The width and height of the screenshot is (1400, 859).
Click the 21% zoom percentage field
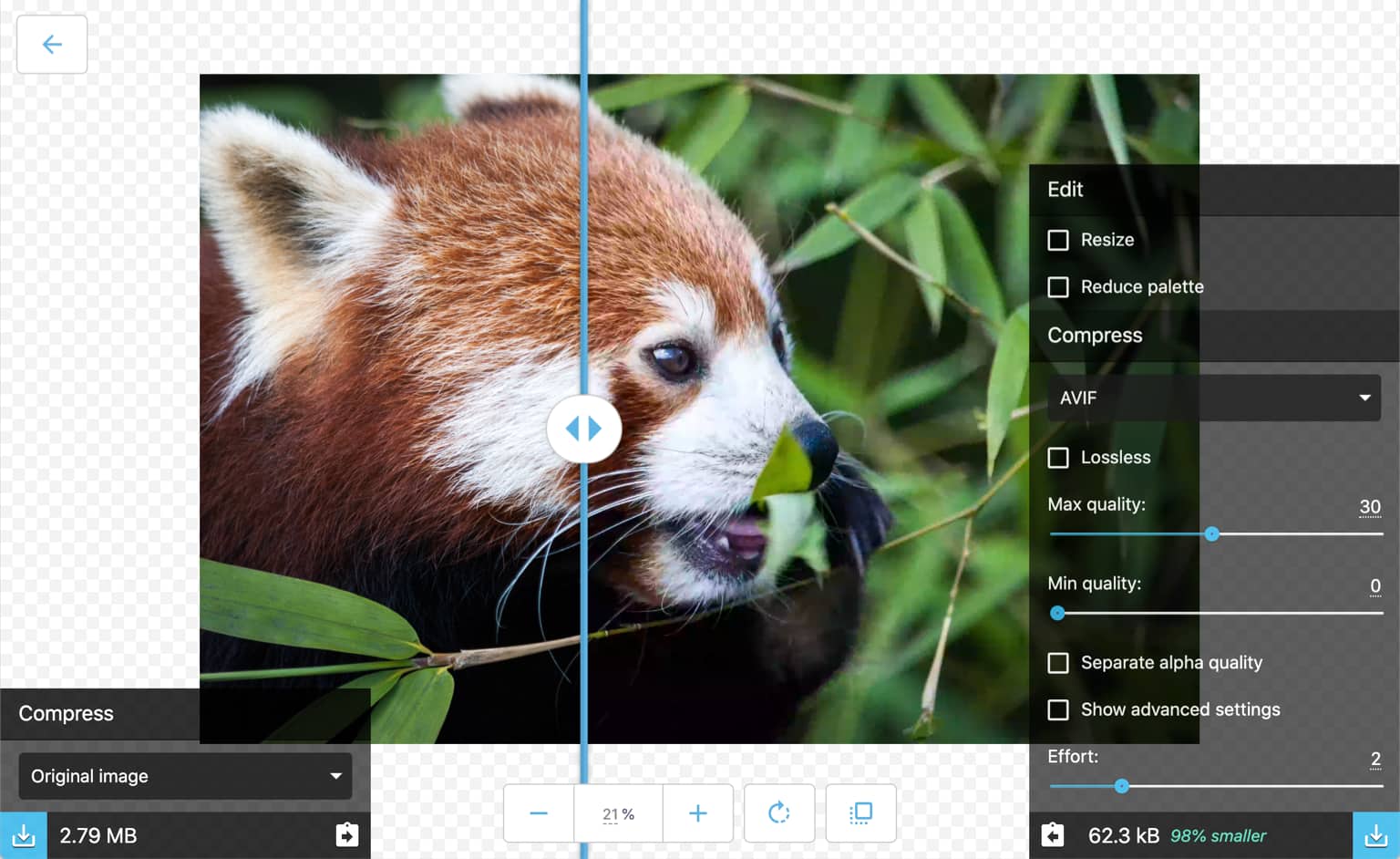click(x=618, y=813)
